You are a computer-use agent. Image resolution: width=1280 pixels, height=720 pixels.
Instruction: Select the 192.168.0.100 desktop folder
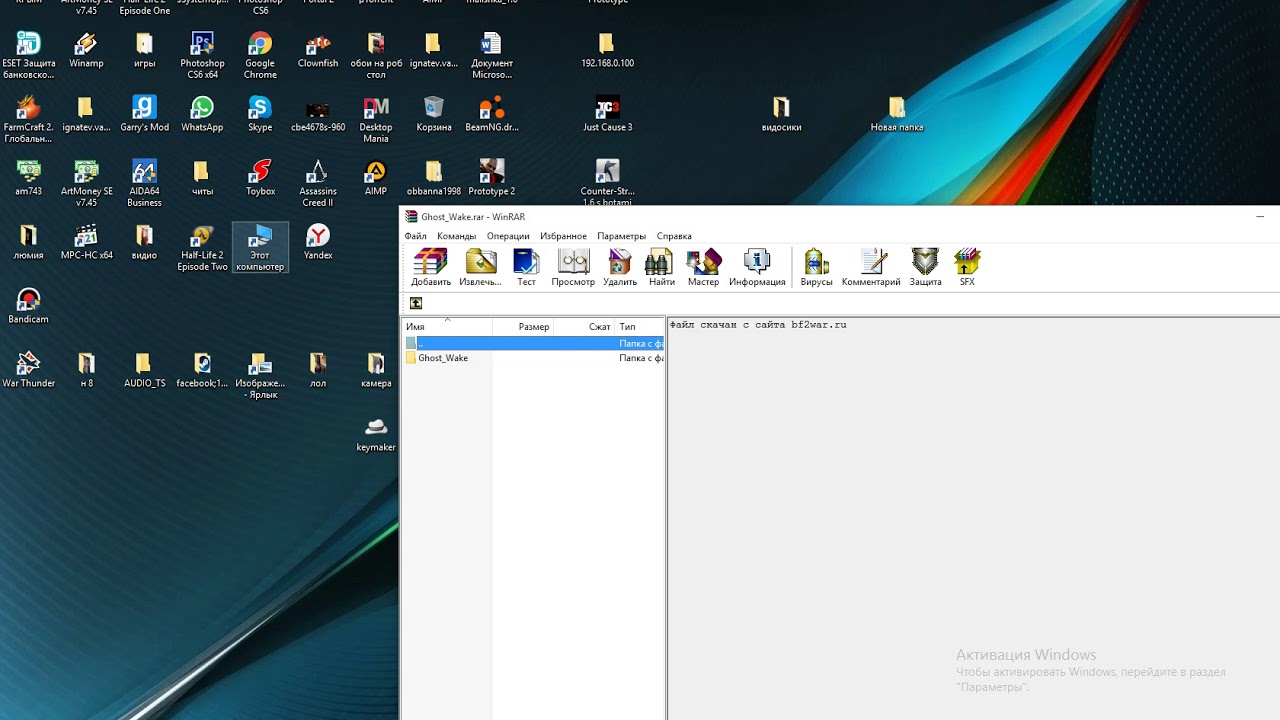[x=607, y=50]
